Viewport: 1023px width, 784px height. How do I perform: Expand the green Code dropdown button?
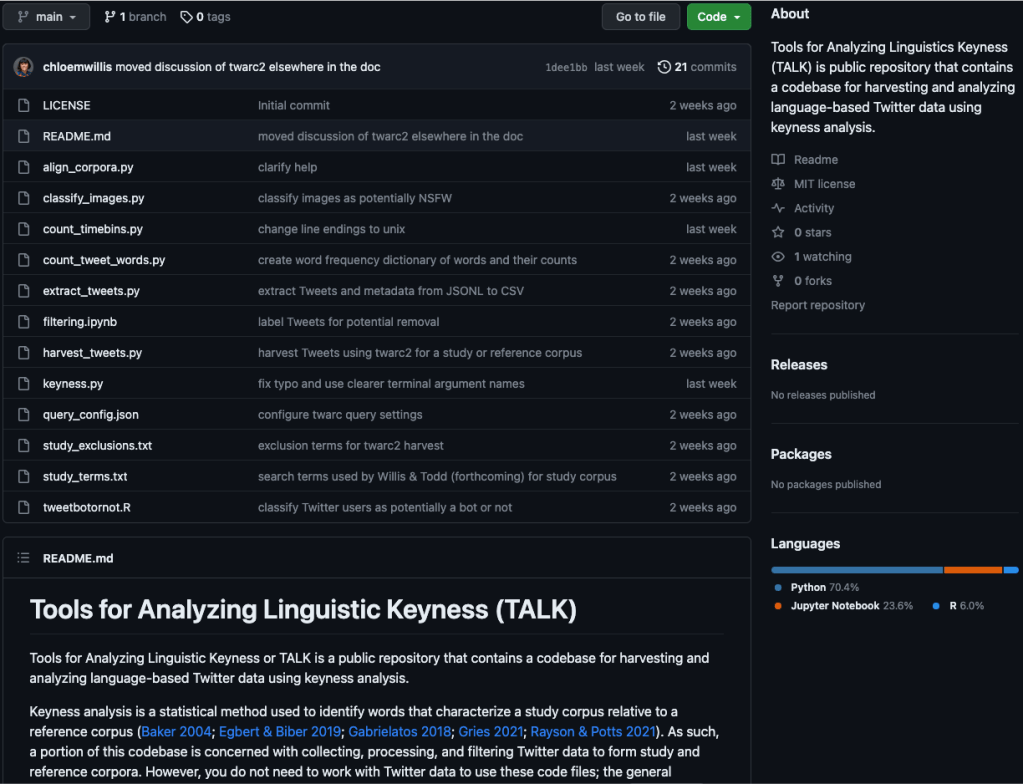[718, 17]
